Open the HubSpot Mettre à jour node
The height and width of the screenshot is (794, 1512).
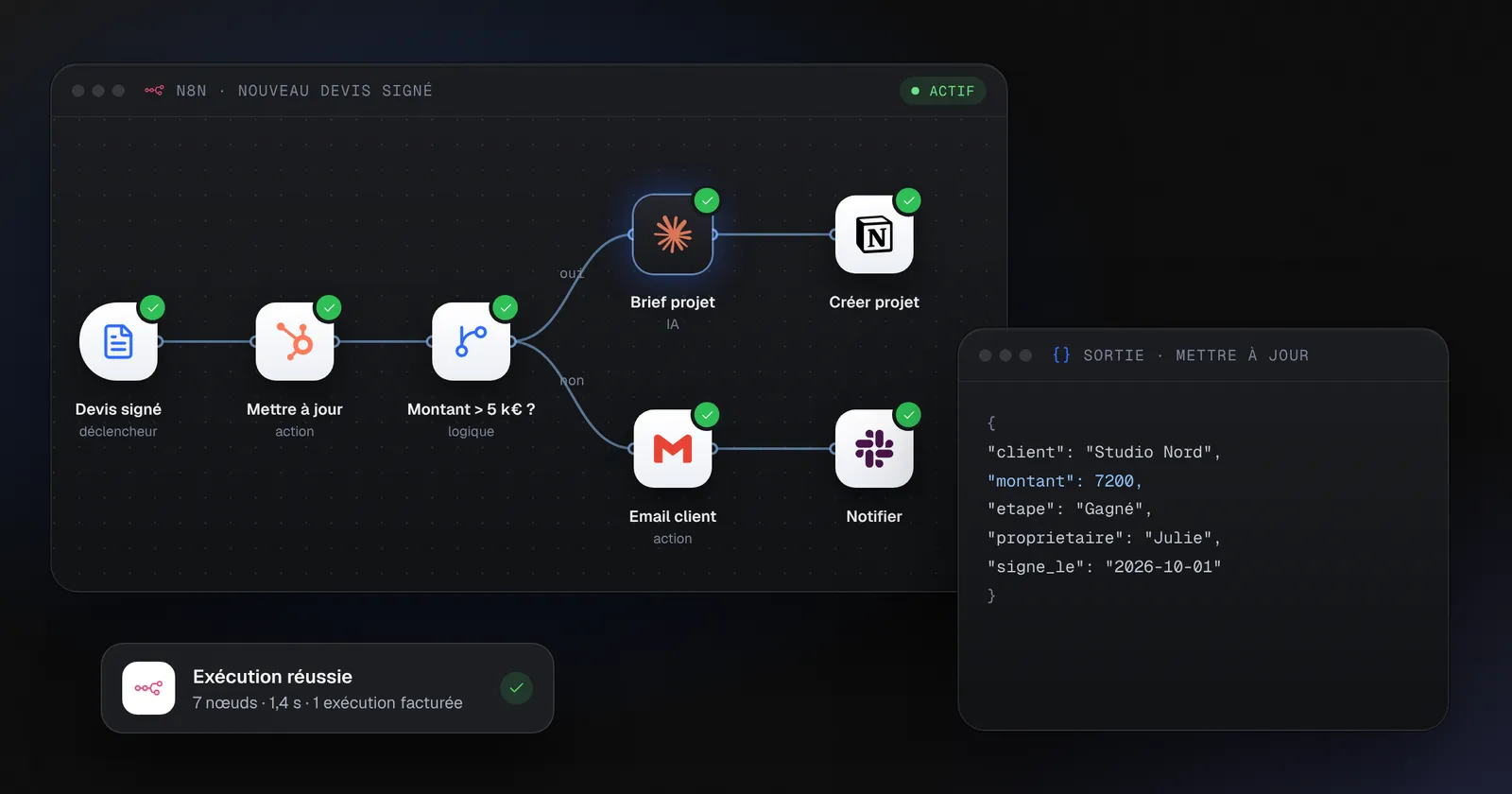[295, 341]
